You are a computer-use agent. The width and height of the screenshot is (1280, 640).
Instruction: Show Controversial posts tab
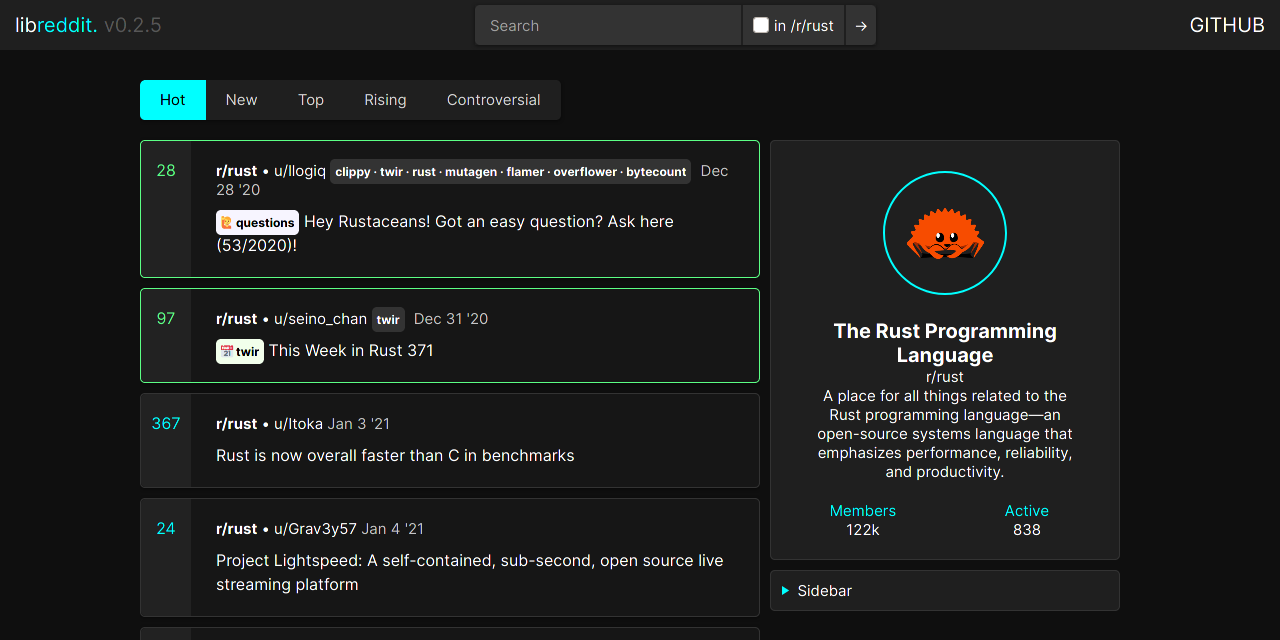coord(493,100)
